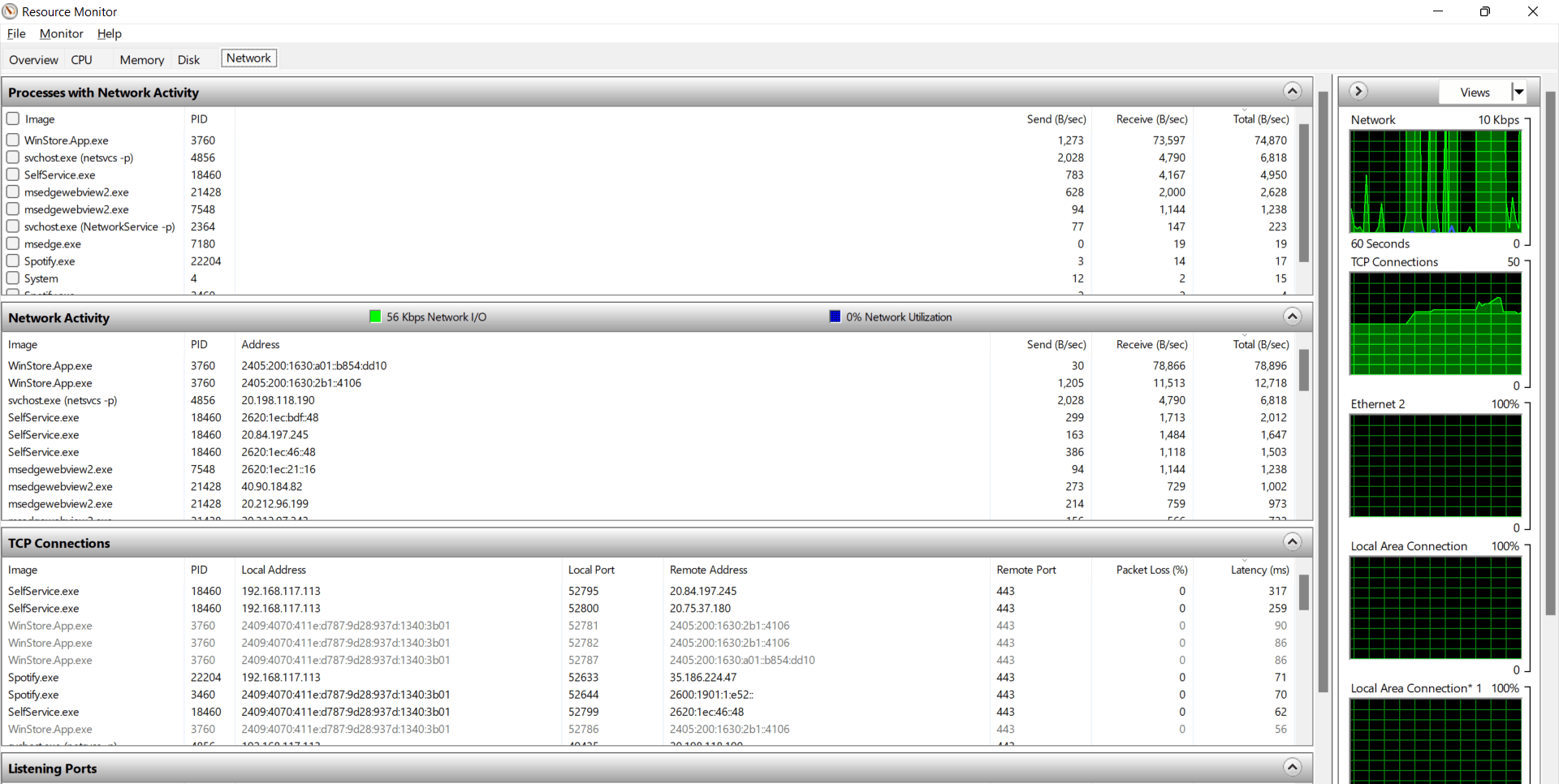This screenshot has width=1559, height=784.
Task: Tick the System process checkbox
Action: (13, 278)
